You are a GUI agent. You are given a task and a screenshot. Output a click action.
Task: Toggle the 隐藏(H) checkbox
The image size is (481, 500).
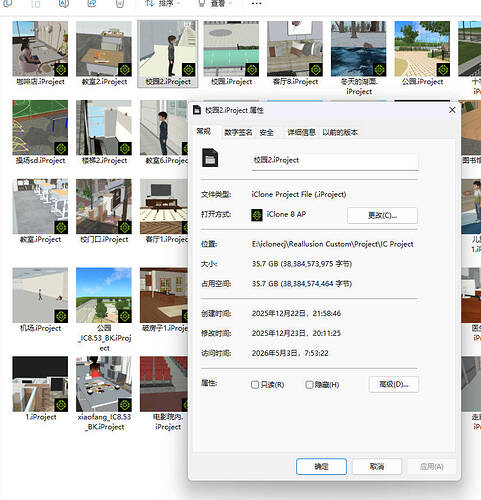pyautogui.click(x=309, y=385)
